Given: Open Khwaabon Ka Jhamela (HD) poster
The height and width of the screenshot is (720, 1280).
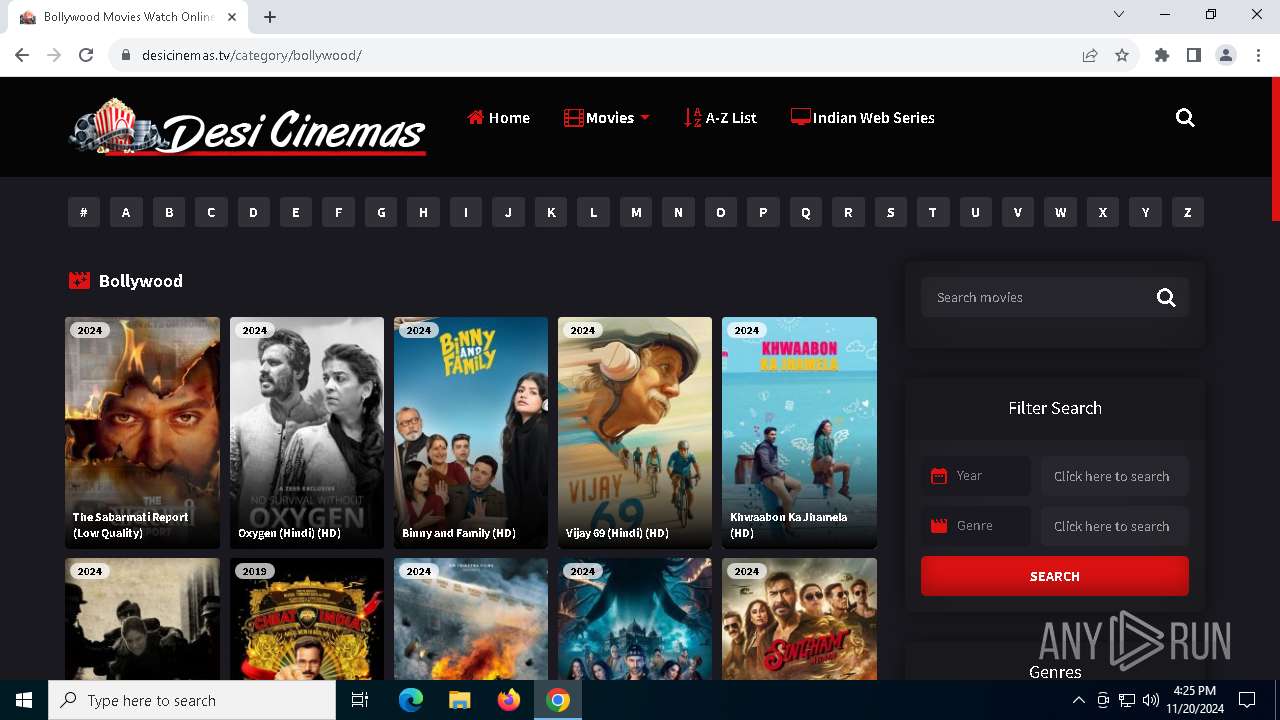Looking at the screenshot, I should coord(799,433).
